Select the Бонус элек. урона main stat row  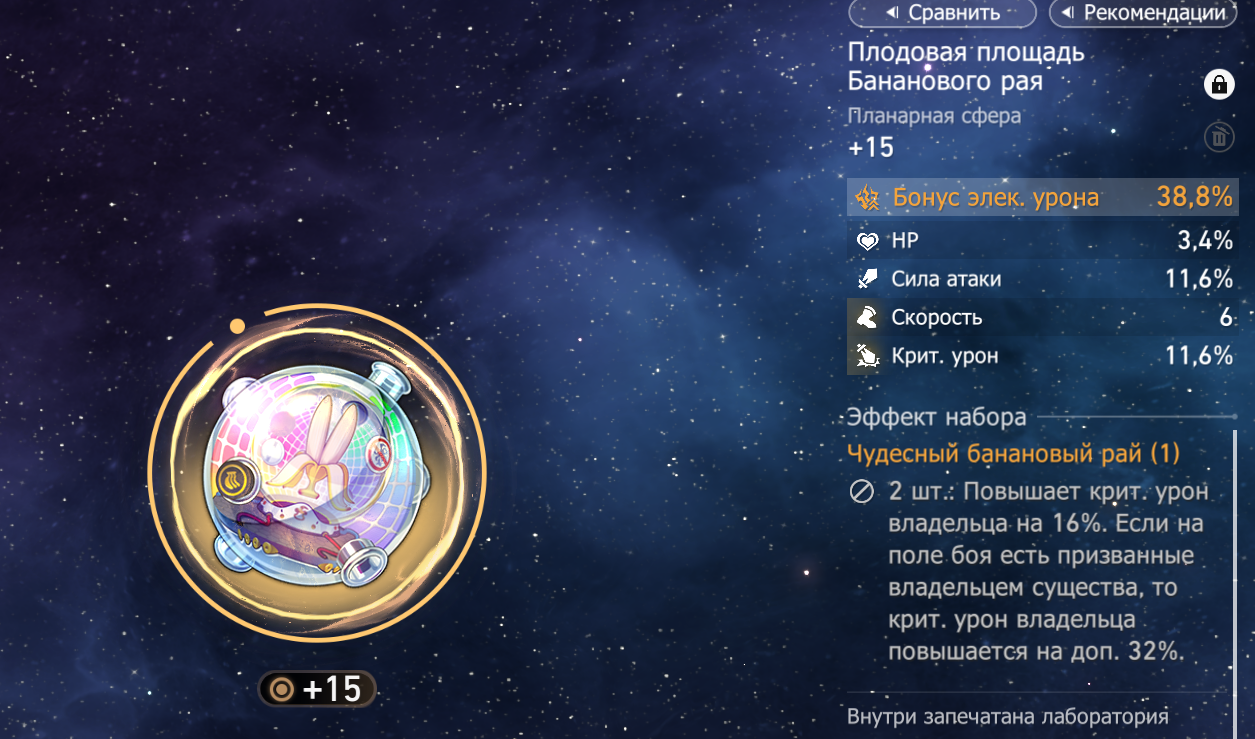[1042, 198]
